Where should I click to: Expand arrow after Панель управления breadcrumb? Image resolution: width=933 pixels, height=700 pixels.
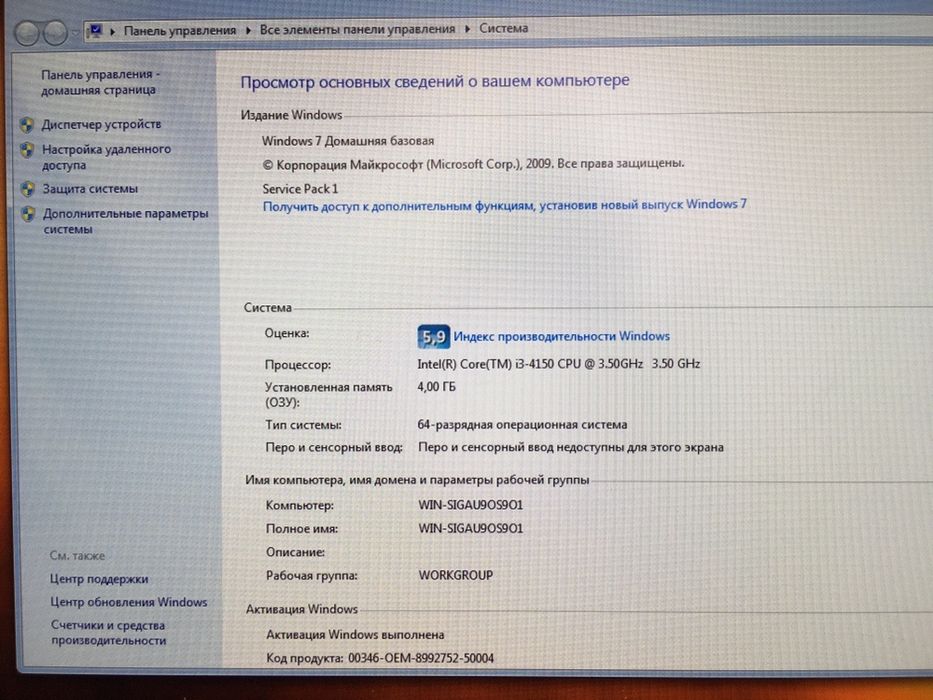click(x=248, y=30)
